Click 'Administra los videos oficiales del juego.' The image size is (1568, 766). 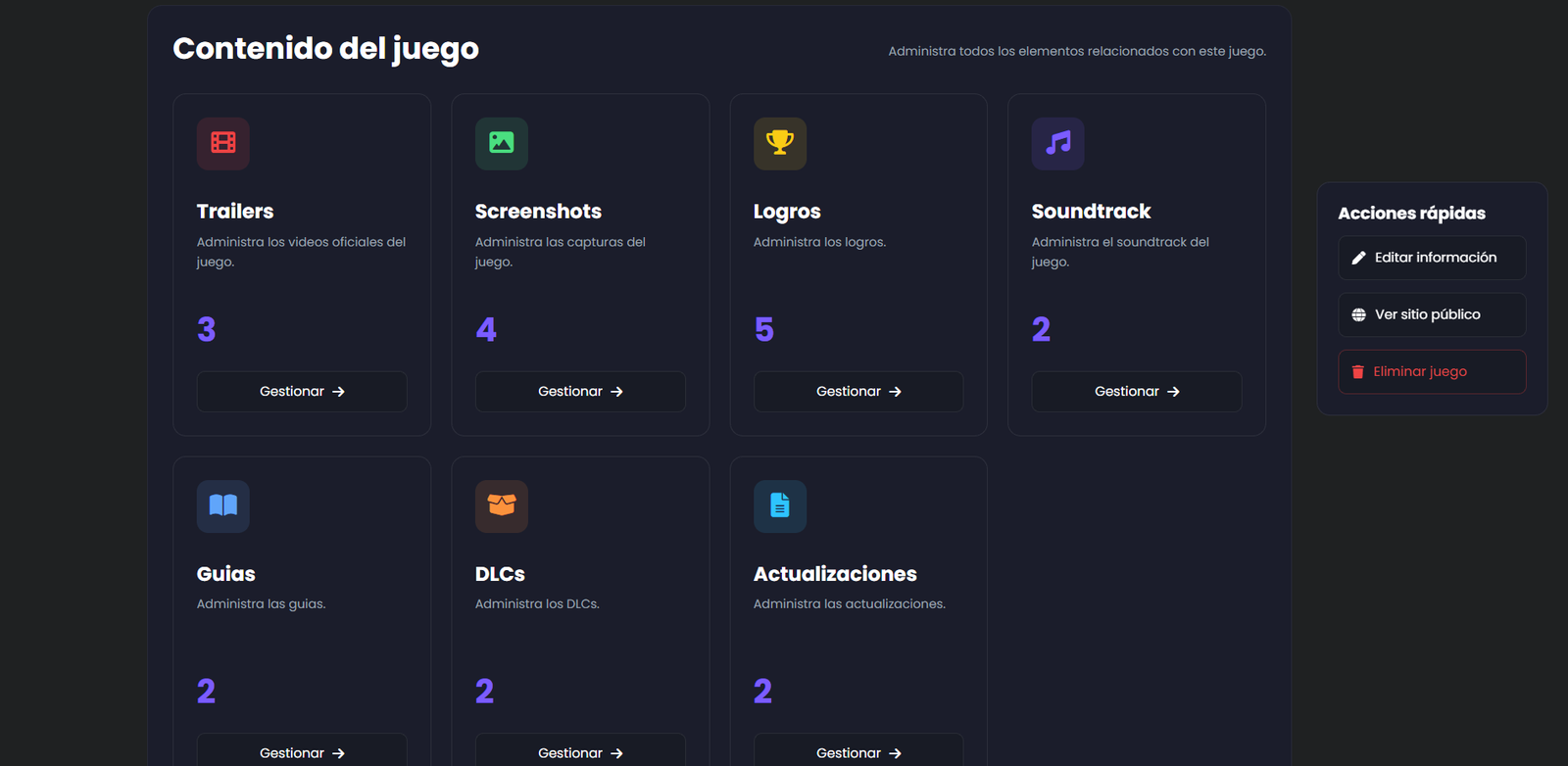301,252
